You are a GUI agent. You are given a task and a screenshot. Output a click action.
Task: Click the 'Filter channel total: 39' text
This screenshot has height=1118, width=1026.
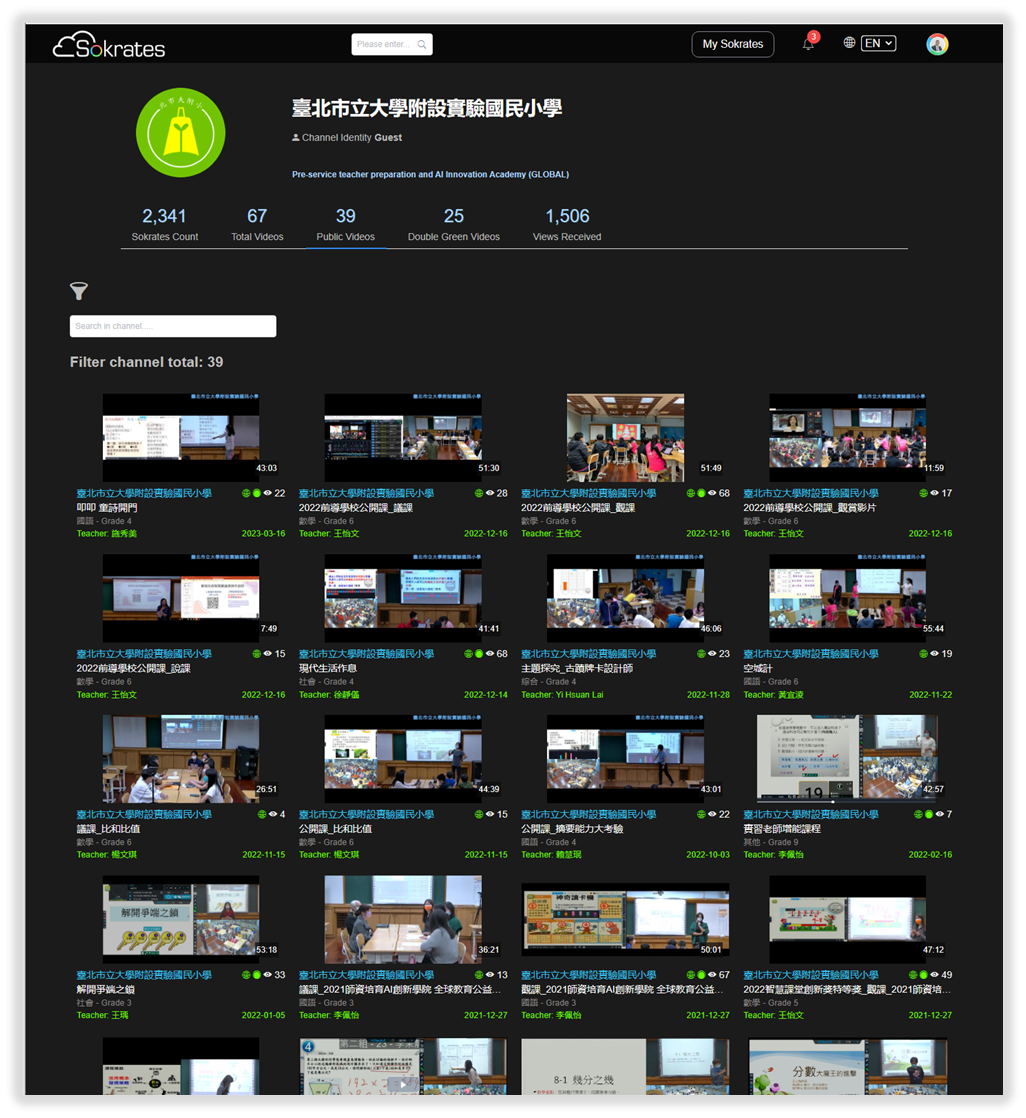point(146,362)
